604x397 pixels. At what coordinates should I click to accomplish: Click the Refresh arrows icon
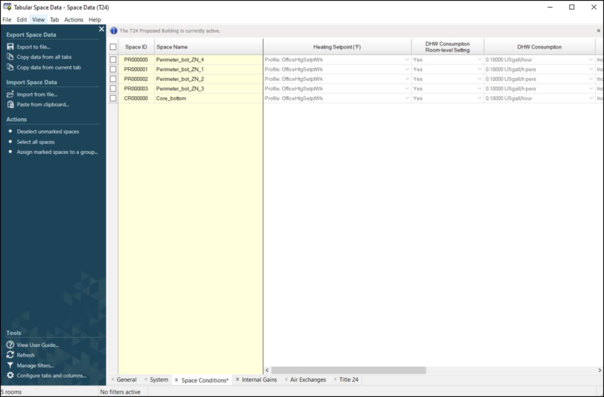tap(10, 355)
